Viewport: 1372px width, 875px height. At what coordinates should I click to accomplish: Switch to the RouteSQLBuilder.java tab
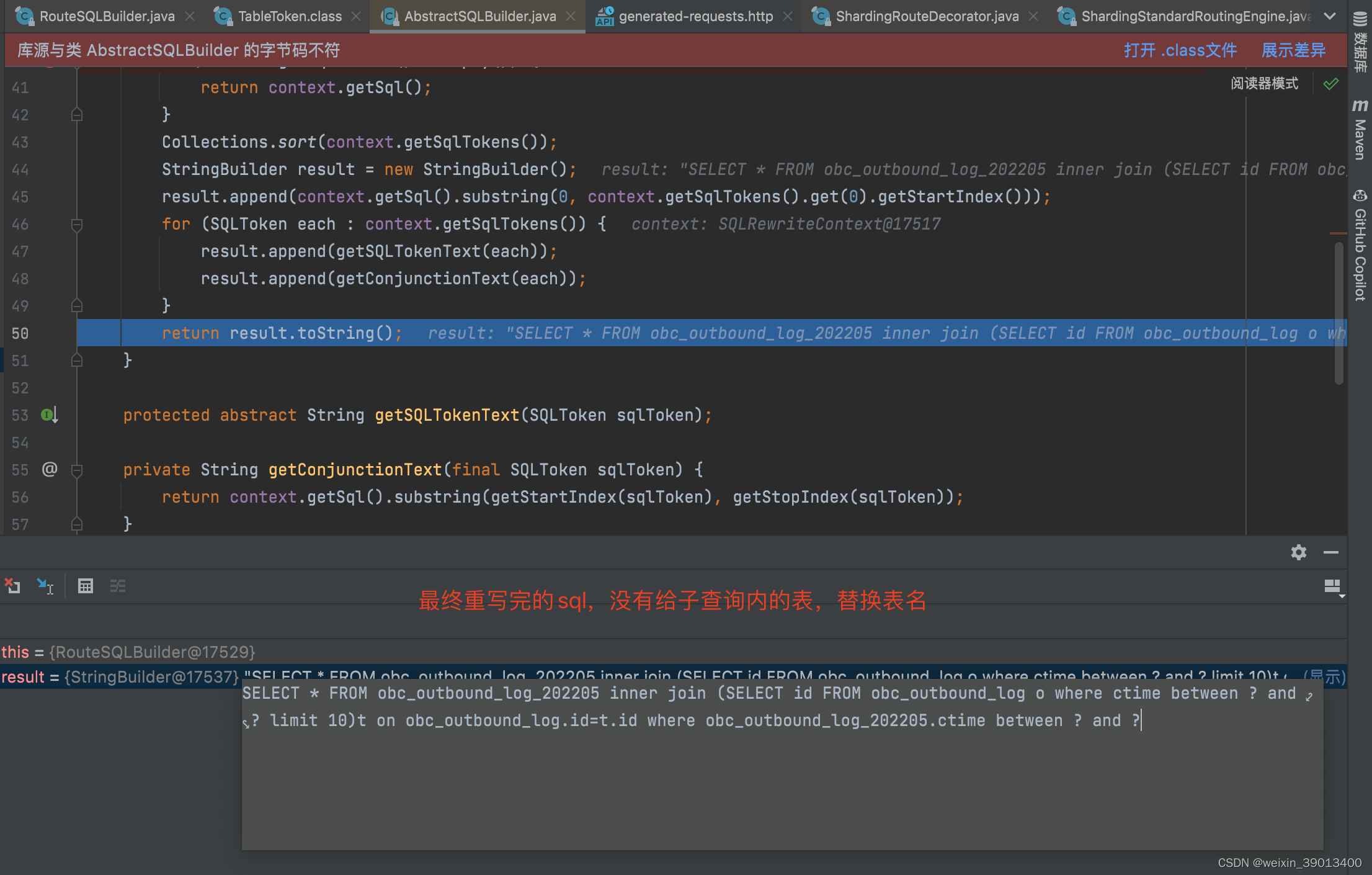[x=107, y=16]
